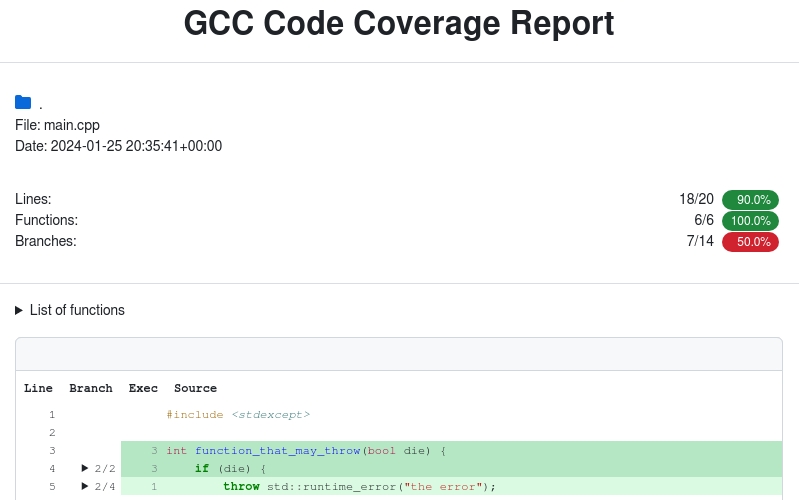The image size is (800, 500).
Task: Click the #include <stdexcept> source line
Action: pos(238,415)
